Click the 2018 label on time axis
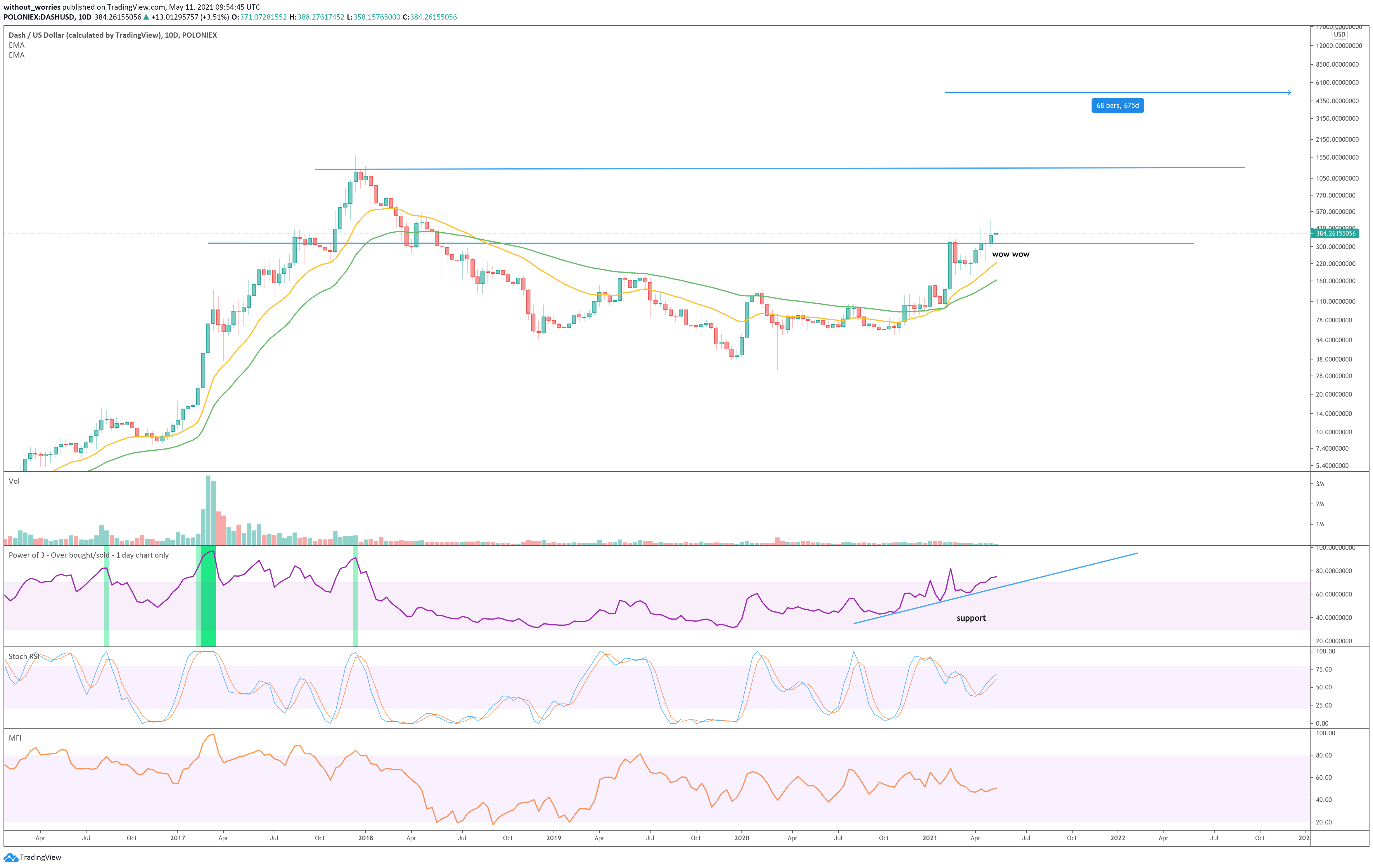 (366, 838)
